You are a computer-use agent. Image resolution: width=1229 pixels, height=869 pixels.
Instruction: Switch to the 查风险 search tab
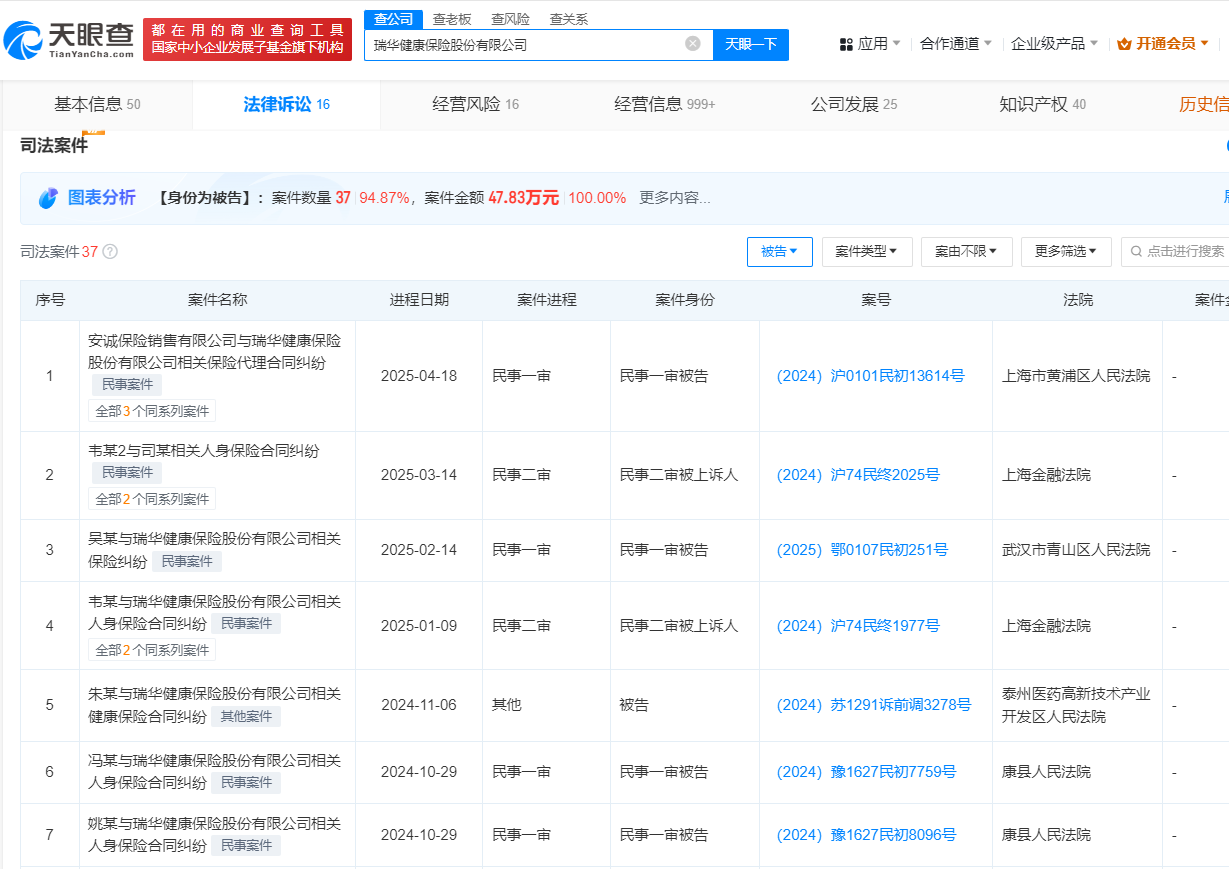(510, 19)
